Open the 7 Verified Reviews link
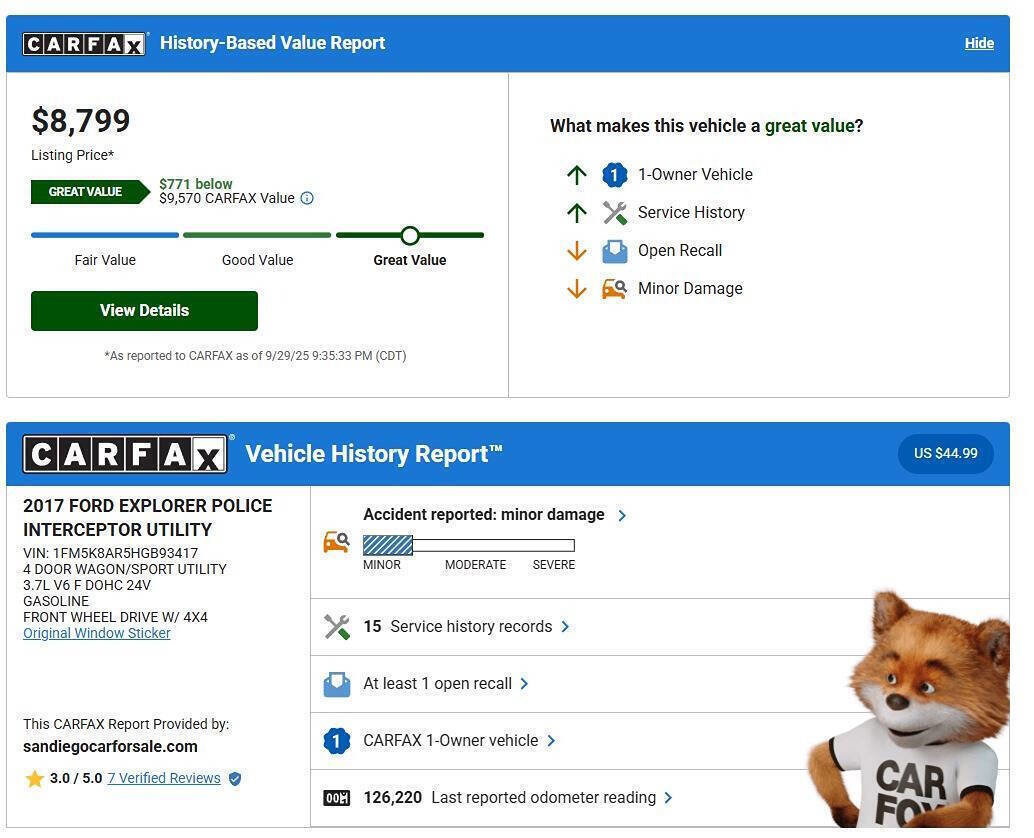The height and width of the screenshot is (838, 1034). [164, 778]
